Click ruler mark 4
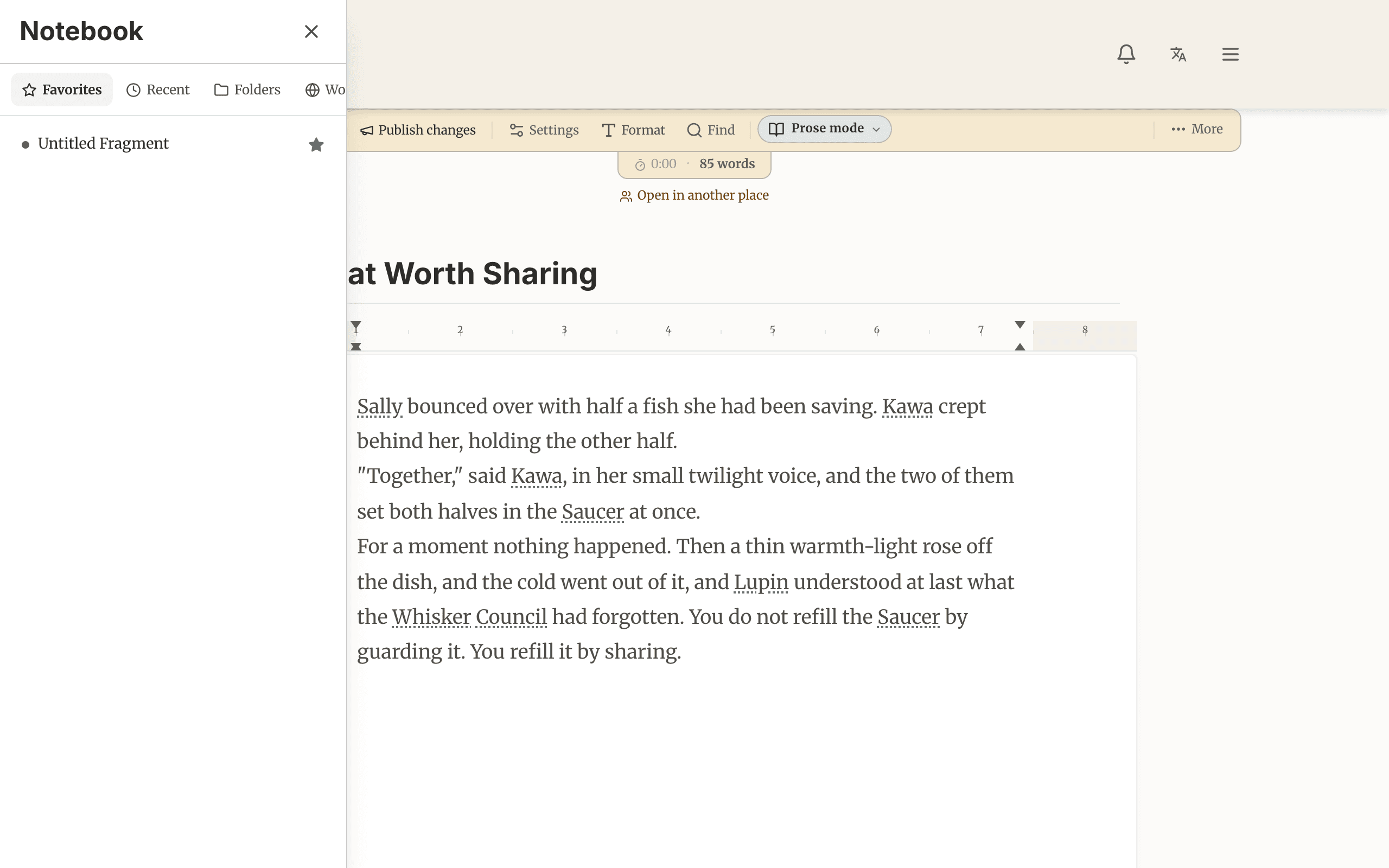The height and width of the screenshot is (868, 1389). tap(668, 330)
